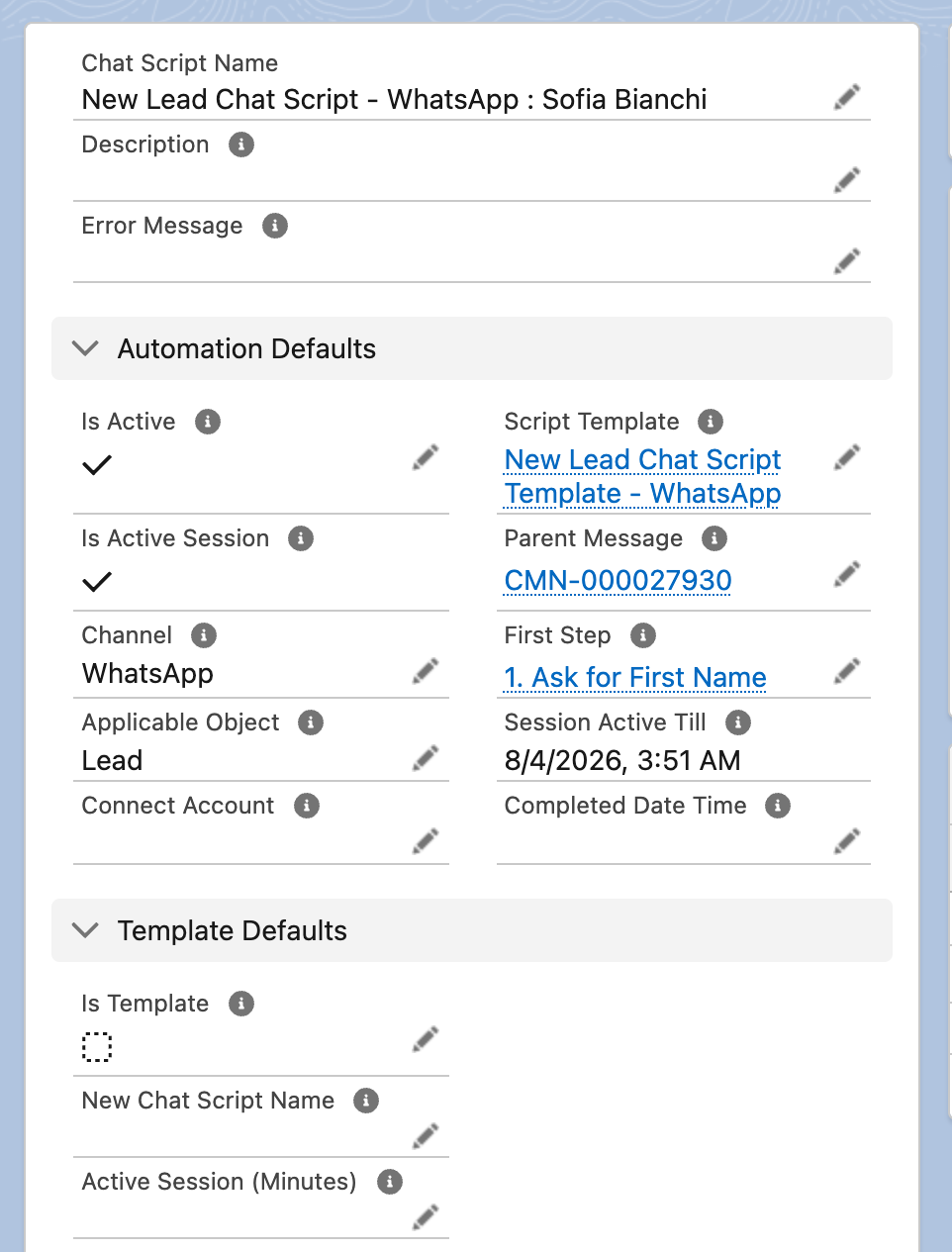The width and height of the screenshot is (952, 1252).
Task: Edit the New Chat Script Name field
Action: tap(426, 1136)
